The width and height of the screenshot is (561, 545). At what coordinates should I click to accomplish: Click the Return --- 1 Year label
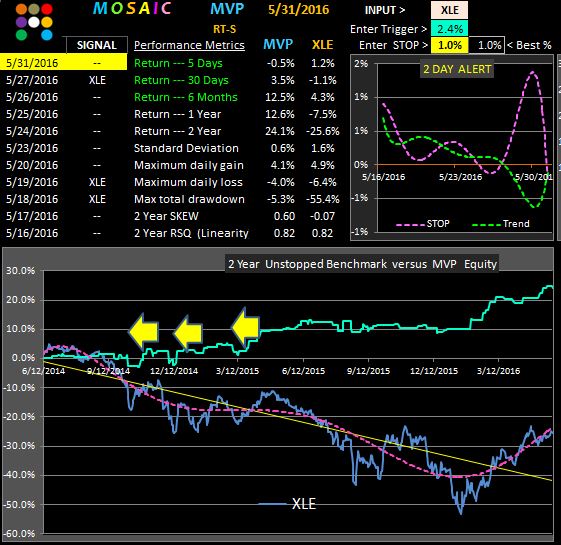tap(177, 114)
